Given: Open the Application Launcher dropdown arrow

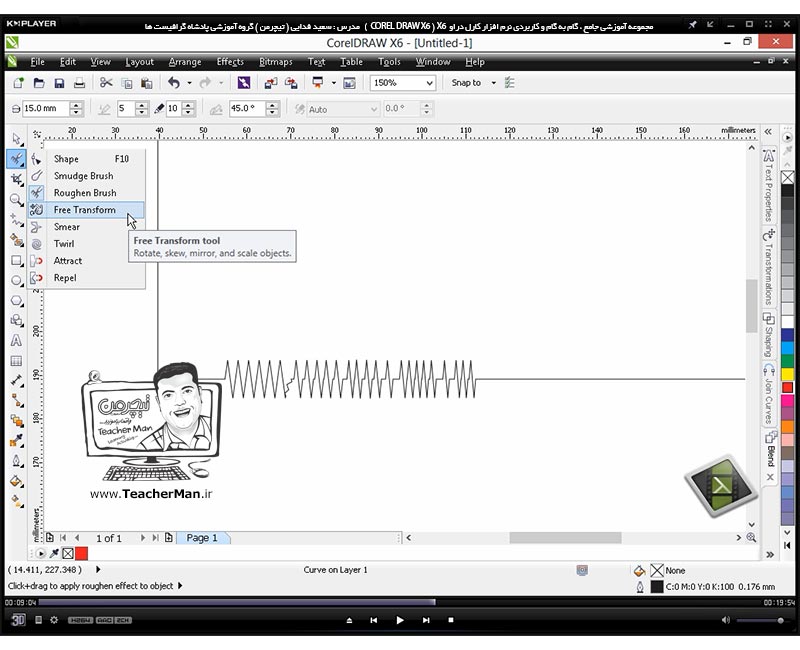Looking at the screenshot, I should (334, 83).
